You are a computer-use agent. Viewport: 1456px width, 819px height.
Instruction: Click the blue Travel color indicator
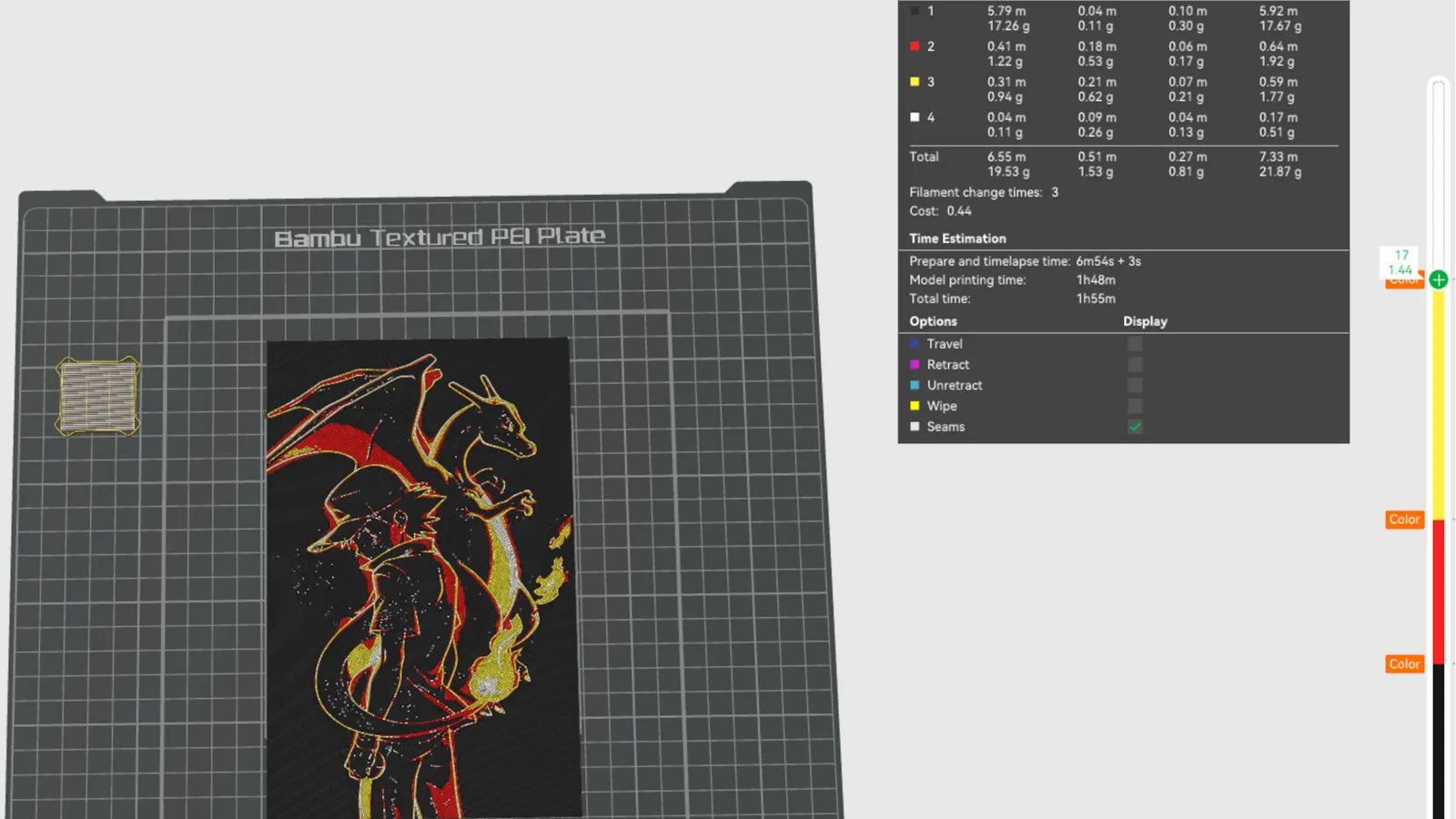click(x=915, y=344)
